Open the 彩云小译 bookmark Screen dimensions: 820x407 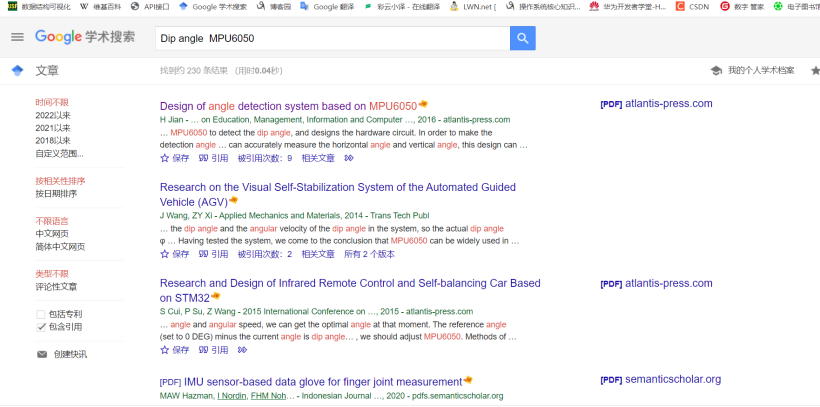click(403, 7)
